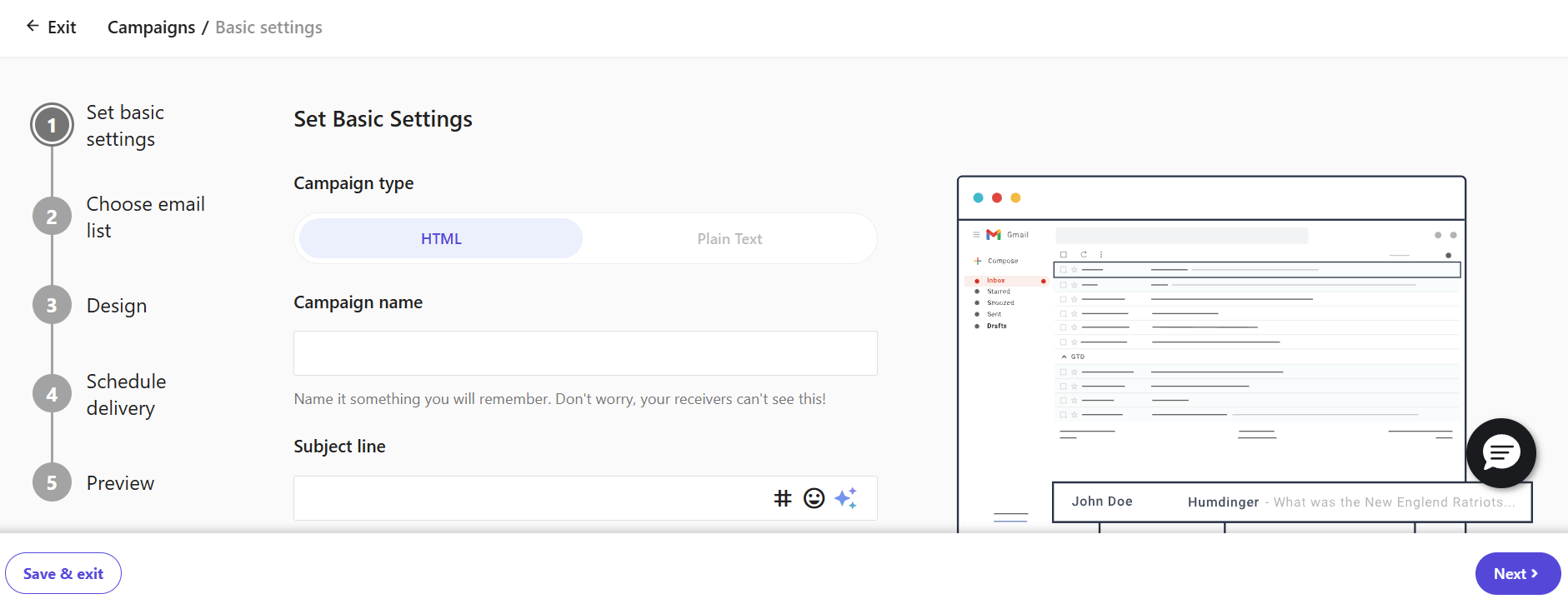Viewport: 1568px width, 604px height.
Task: Click the Next button
Action: [x=1517, y=573]
